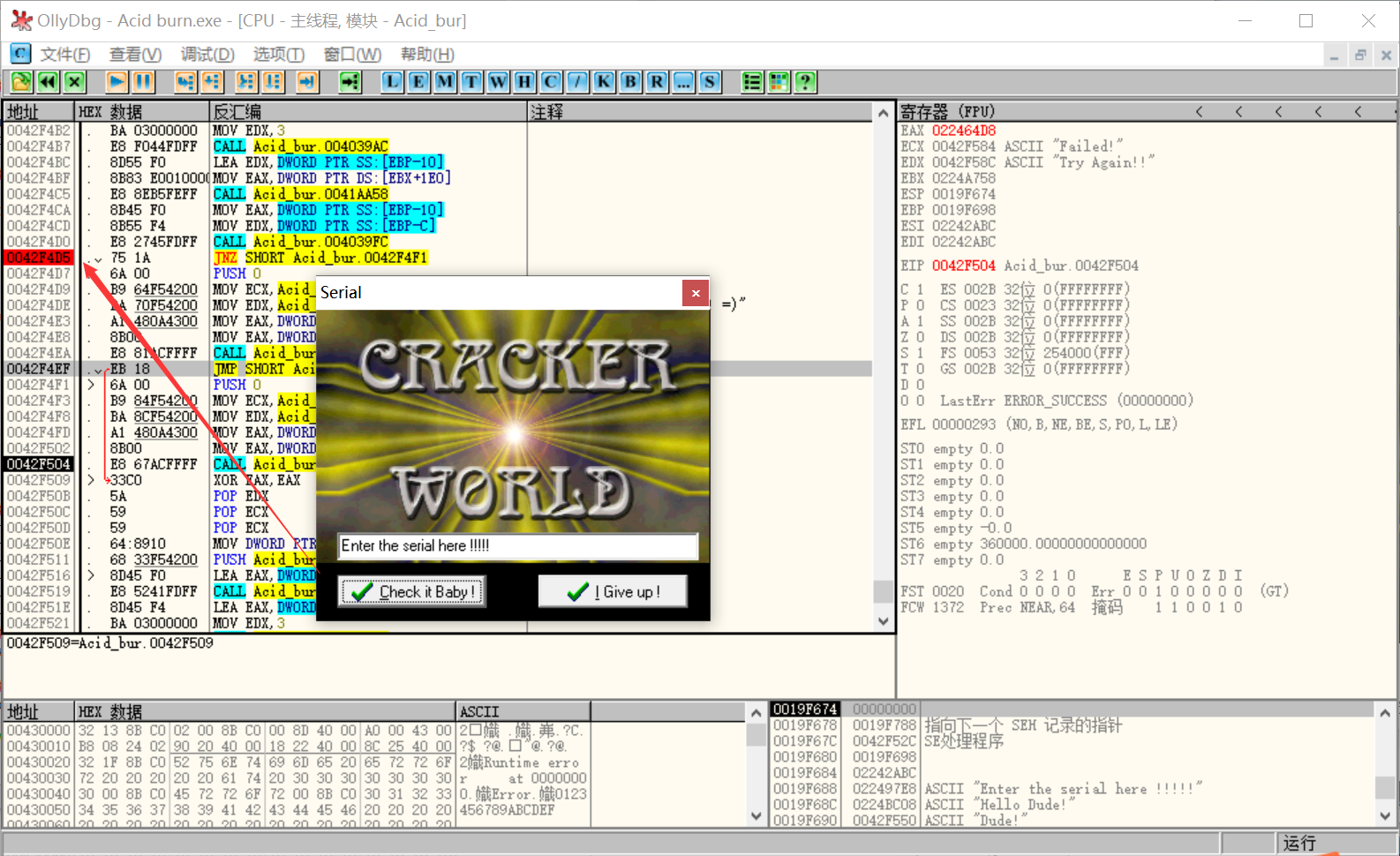1400x856 pixels.
Task: Open Executable Modules with the E button
Action: 418,82
